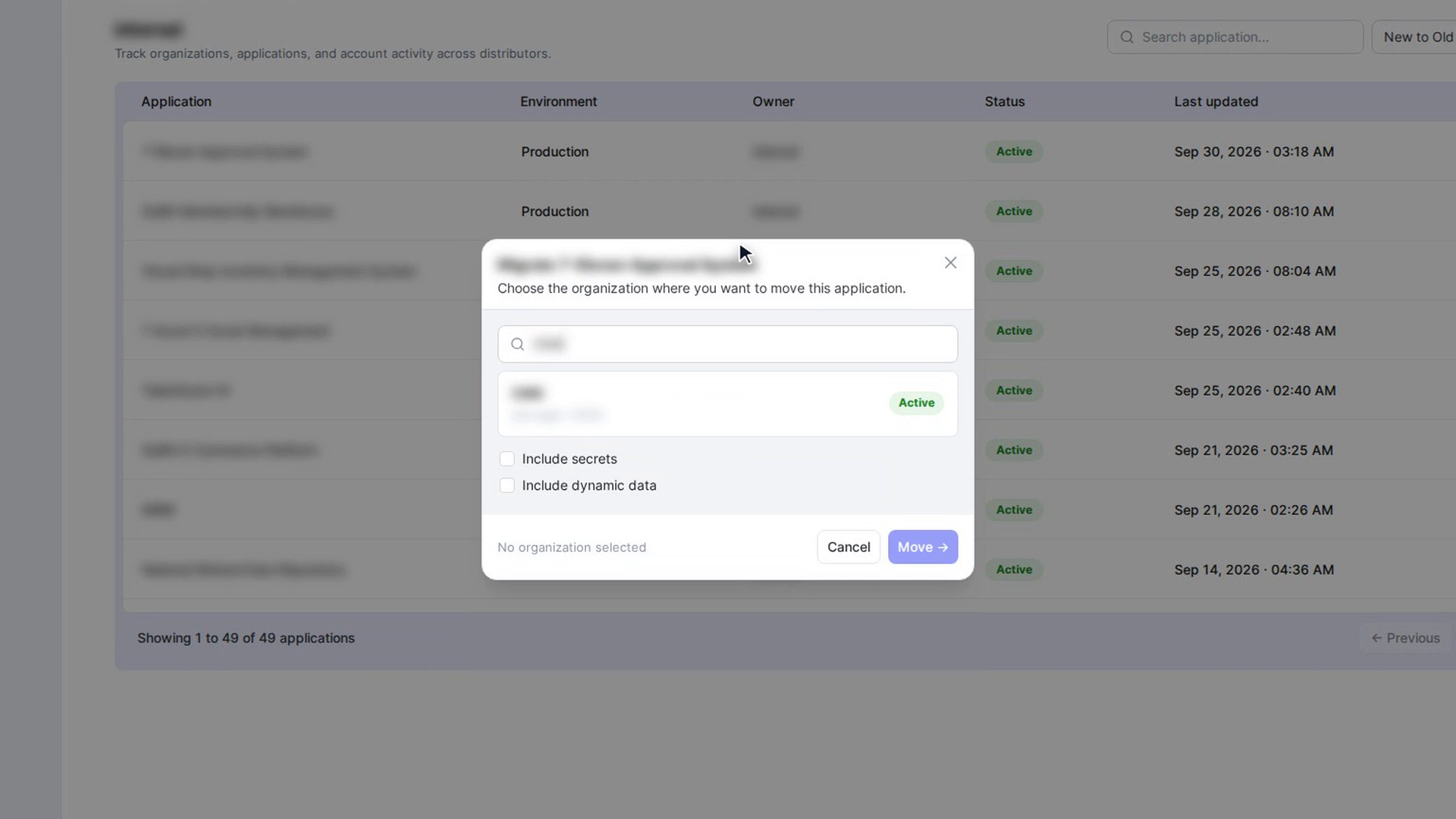1456x819 pixels.
Task: Open row updated Sep 30, 2026 03:18 AM
Action: point(789,152)
